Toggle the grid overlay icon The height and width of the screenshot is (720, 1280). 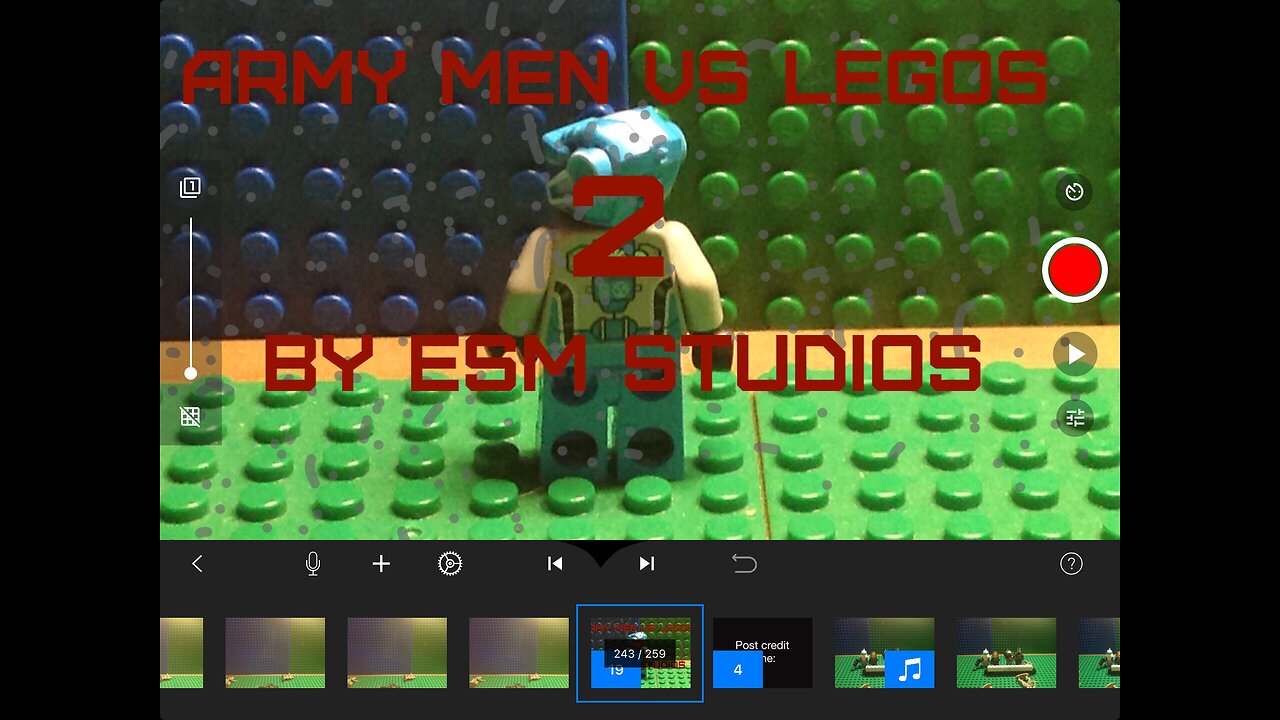[190, 417]
